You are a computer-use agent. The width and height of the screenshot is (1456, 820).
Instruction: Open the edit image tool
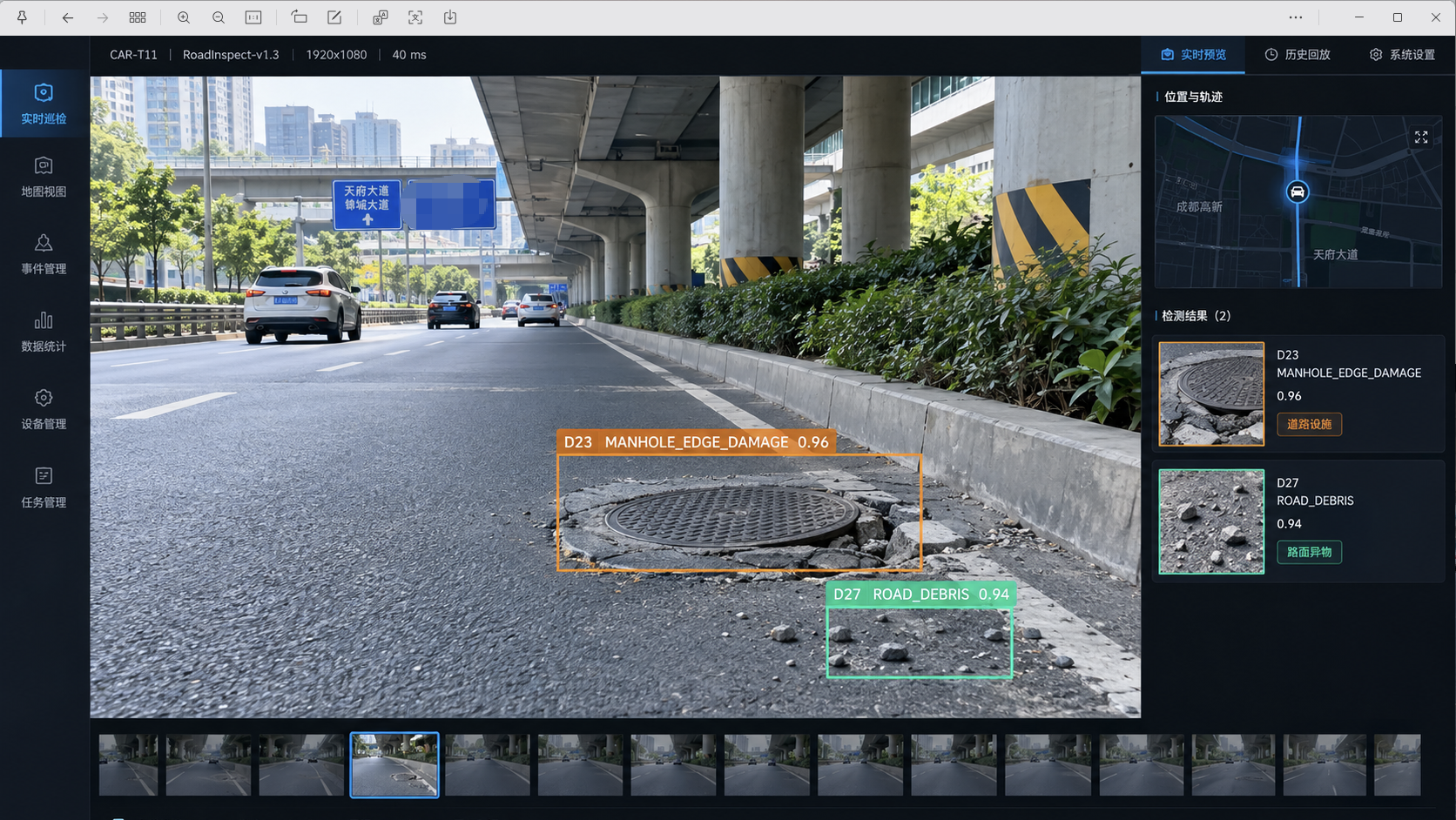click(334, 17)
